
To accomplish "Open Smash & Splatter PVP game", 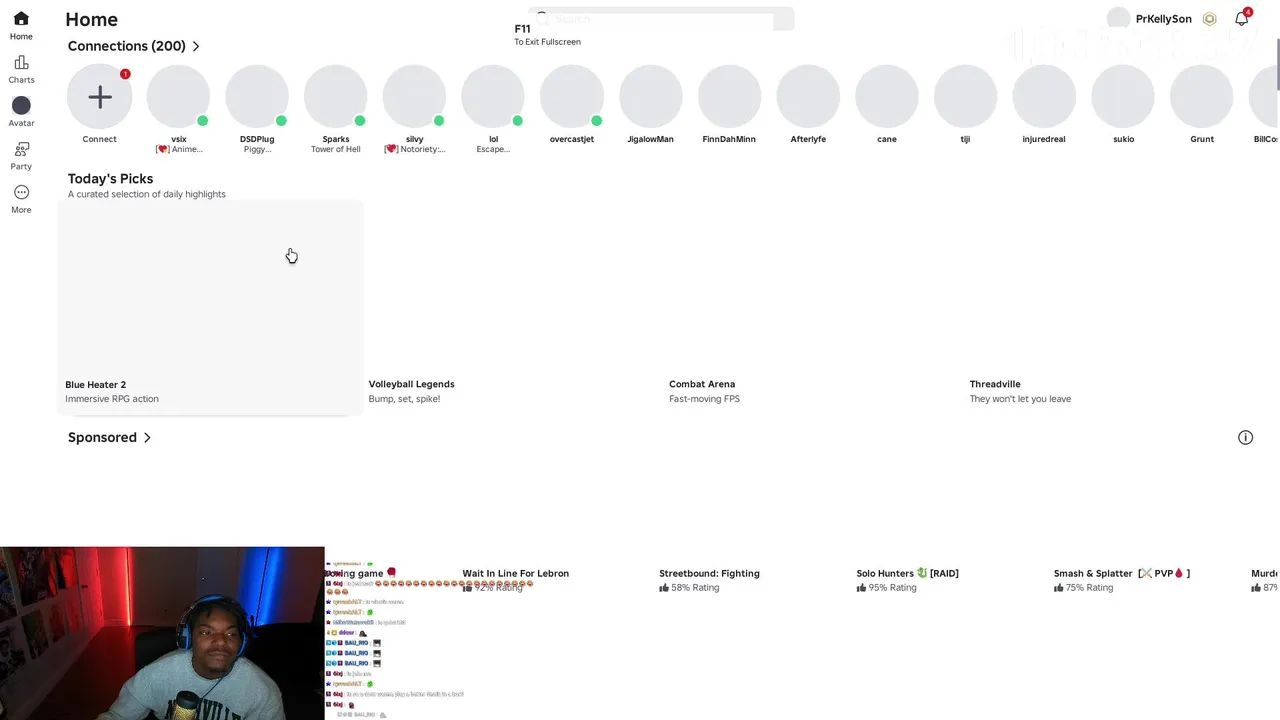I will point(1122,573).
